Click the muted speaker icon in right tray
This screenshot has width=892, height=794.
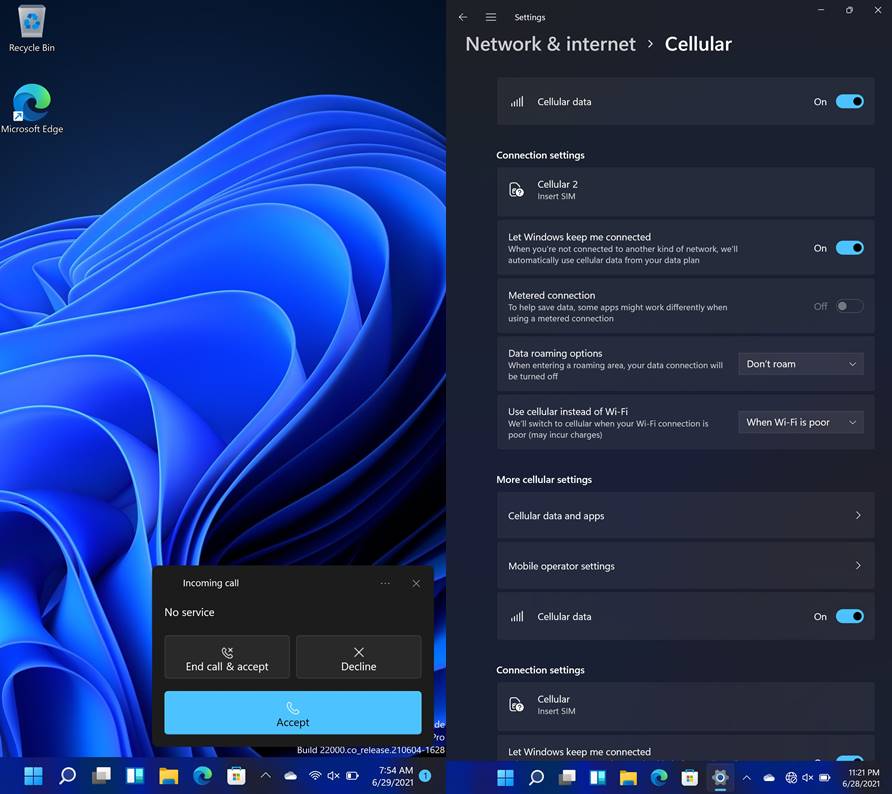click(808, 778)
